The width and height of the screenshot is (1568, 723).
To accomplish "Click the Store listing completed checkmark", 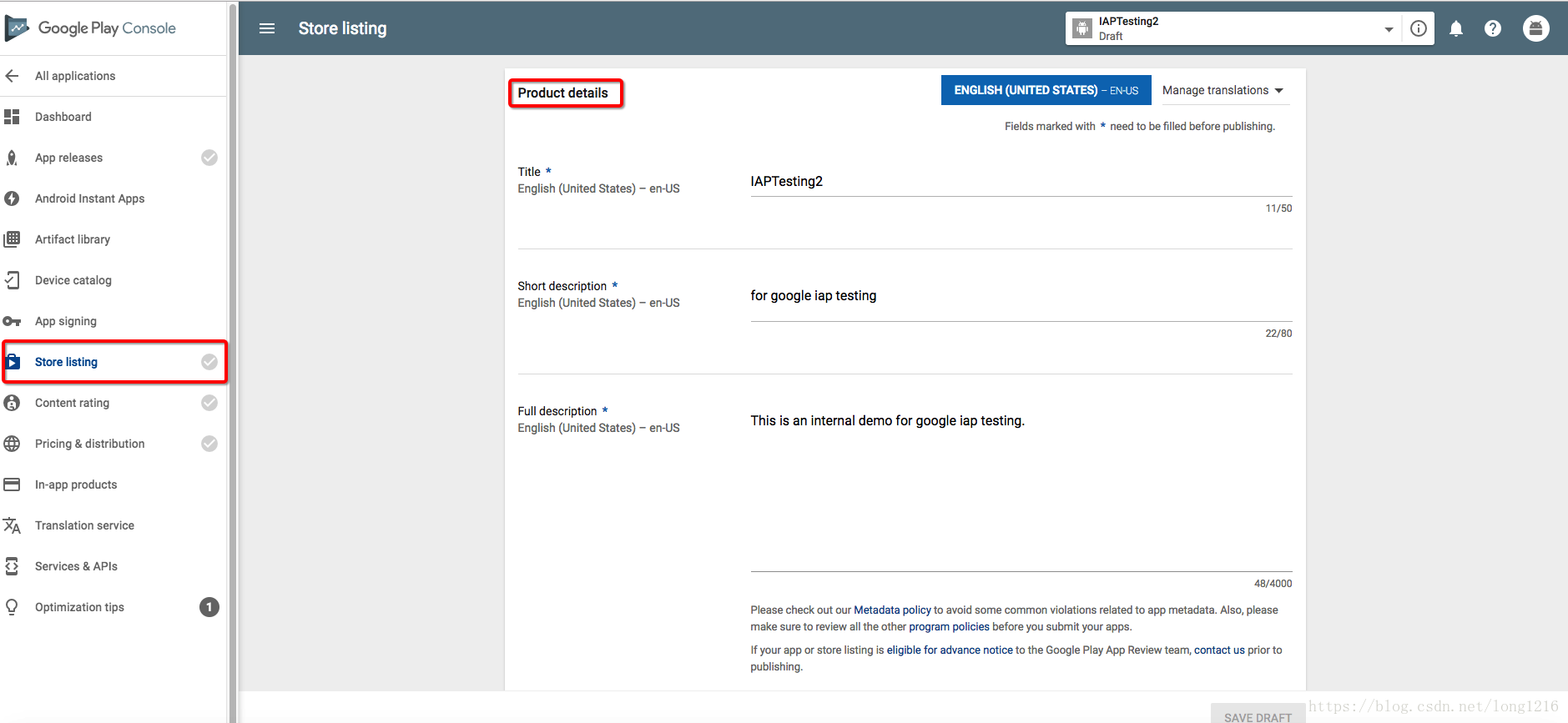I will tap(209, 362).
